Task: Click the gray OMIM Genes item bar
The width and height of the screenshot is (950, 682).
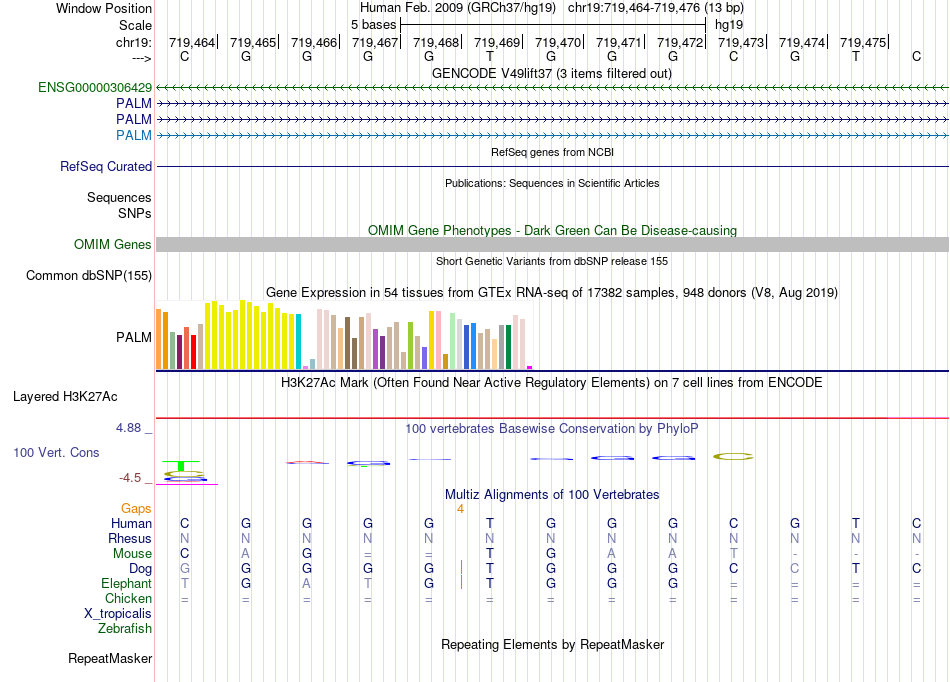Action: click(552, 245)
